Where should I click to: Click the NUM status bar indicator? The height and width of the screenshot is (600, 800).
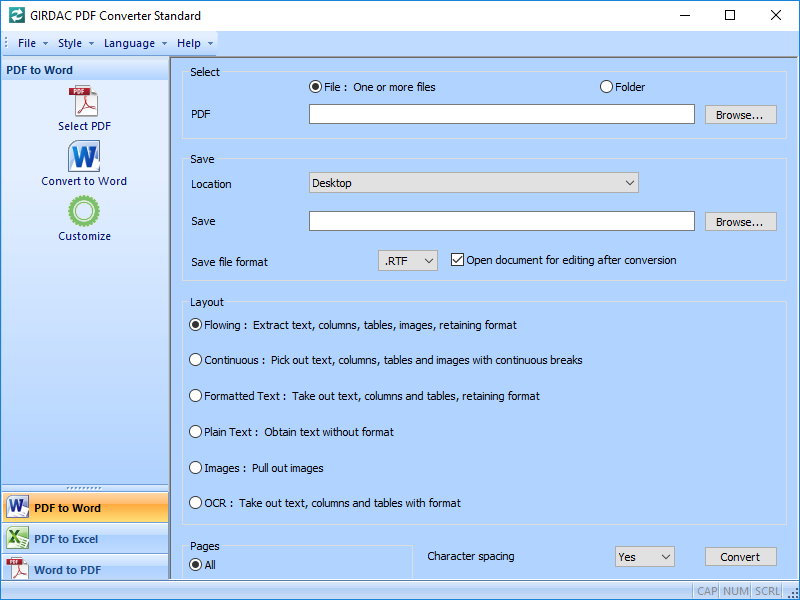(736, 591)
